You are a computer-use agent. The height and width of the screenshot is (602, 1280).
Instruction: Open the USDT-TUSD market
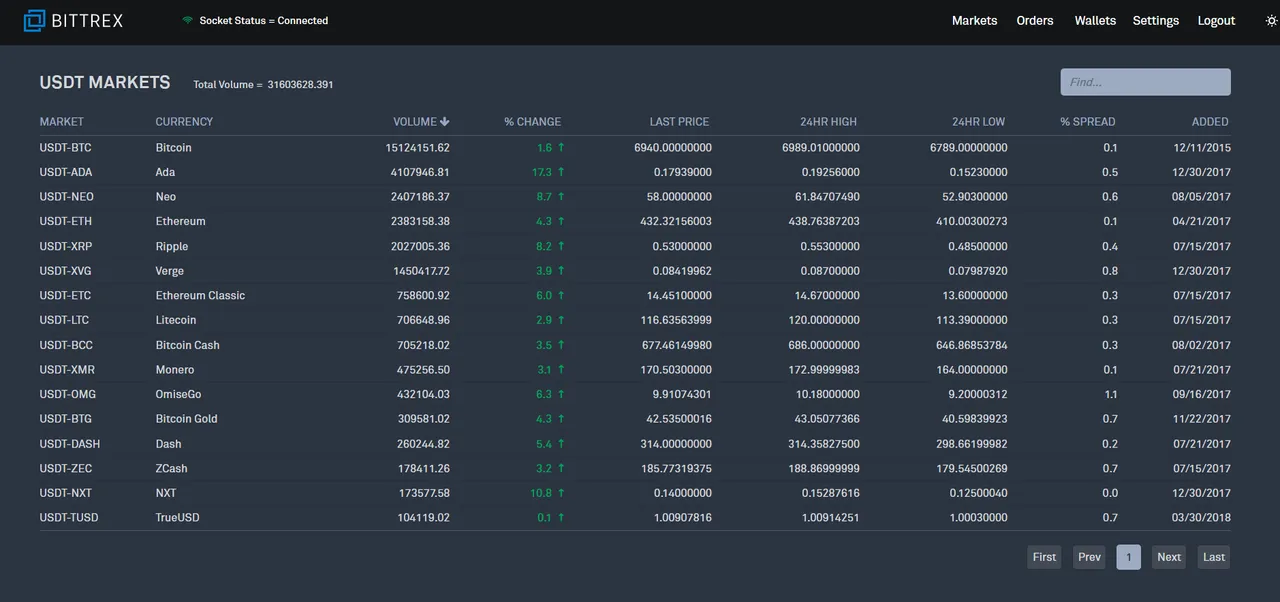click(x=69, y=518)
